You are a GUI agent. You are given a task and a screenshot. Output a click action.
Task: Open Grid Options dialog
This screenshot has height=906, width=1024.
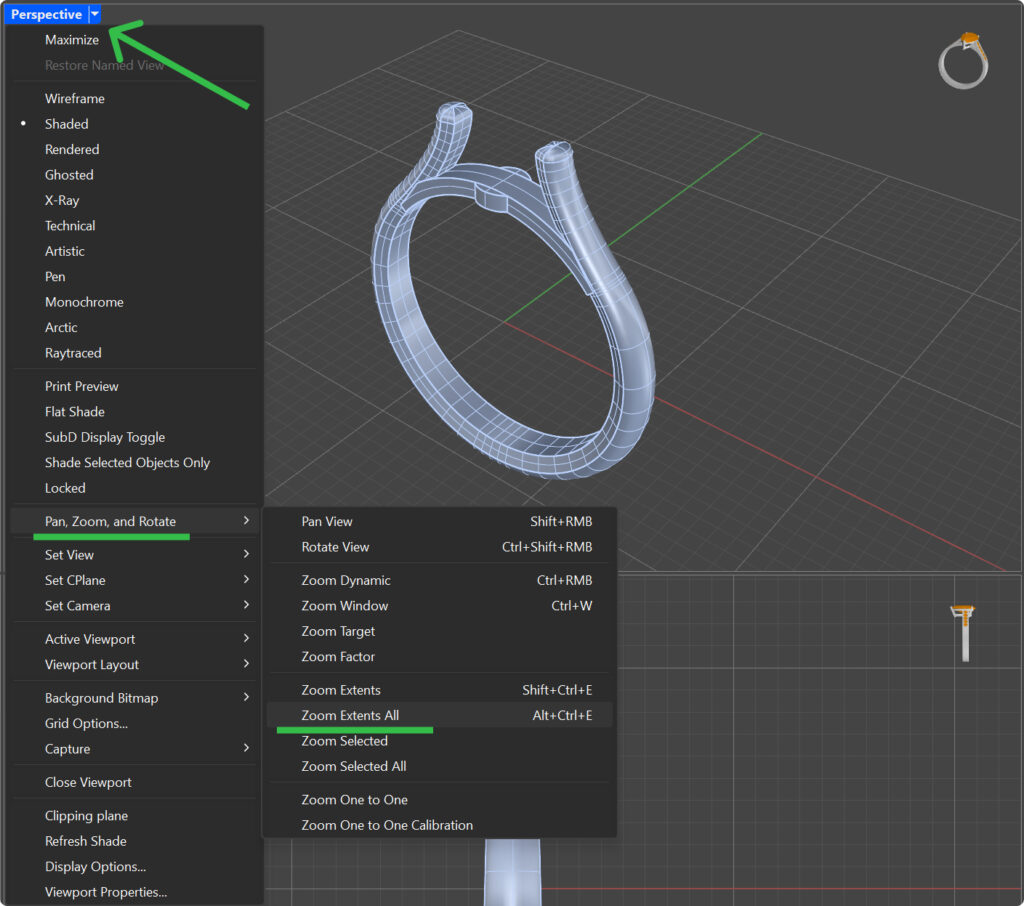(x=86, y=724)
